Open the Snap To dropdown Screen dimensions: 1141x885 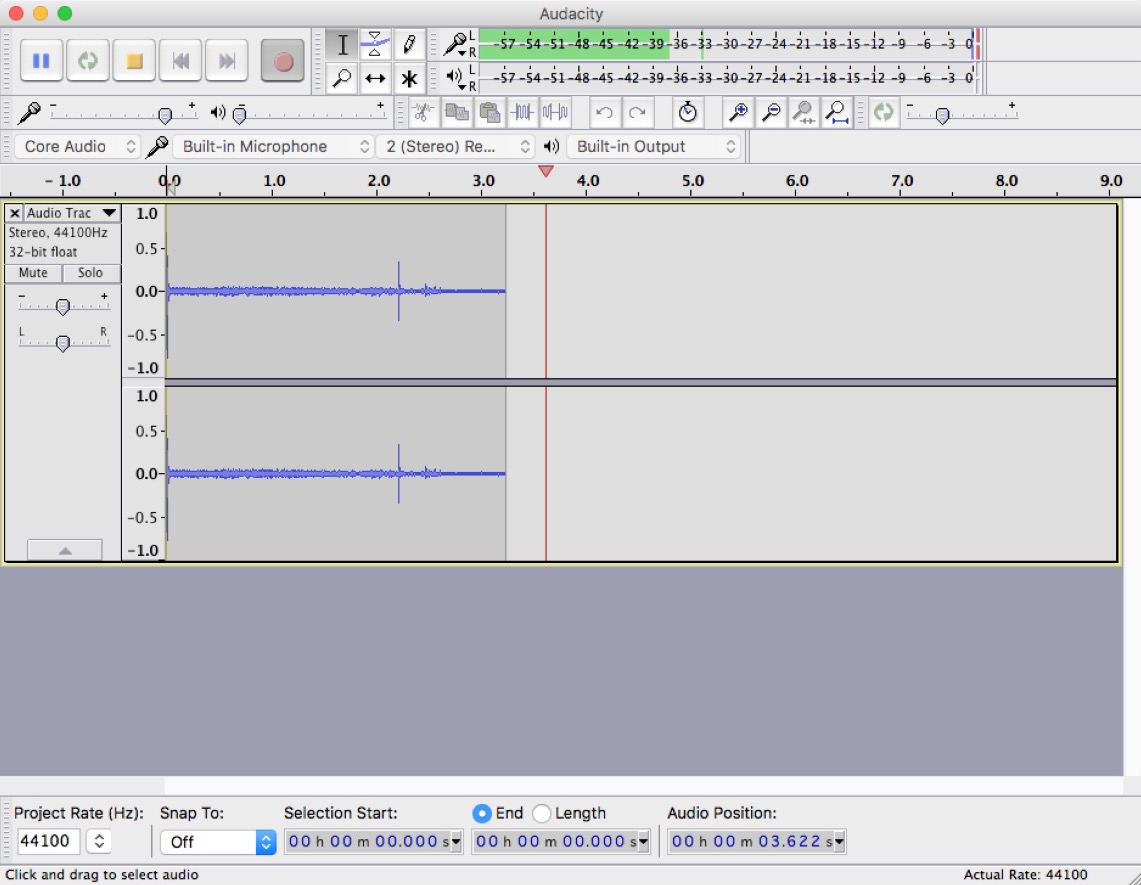pyautogui.click(x=218, y=842)
